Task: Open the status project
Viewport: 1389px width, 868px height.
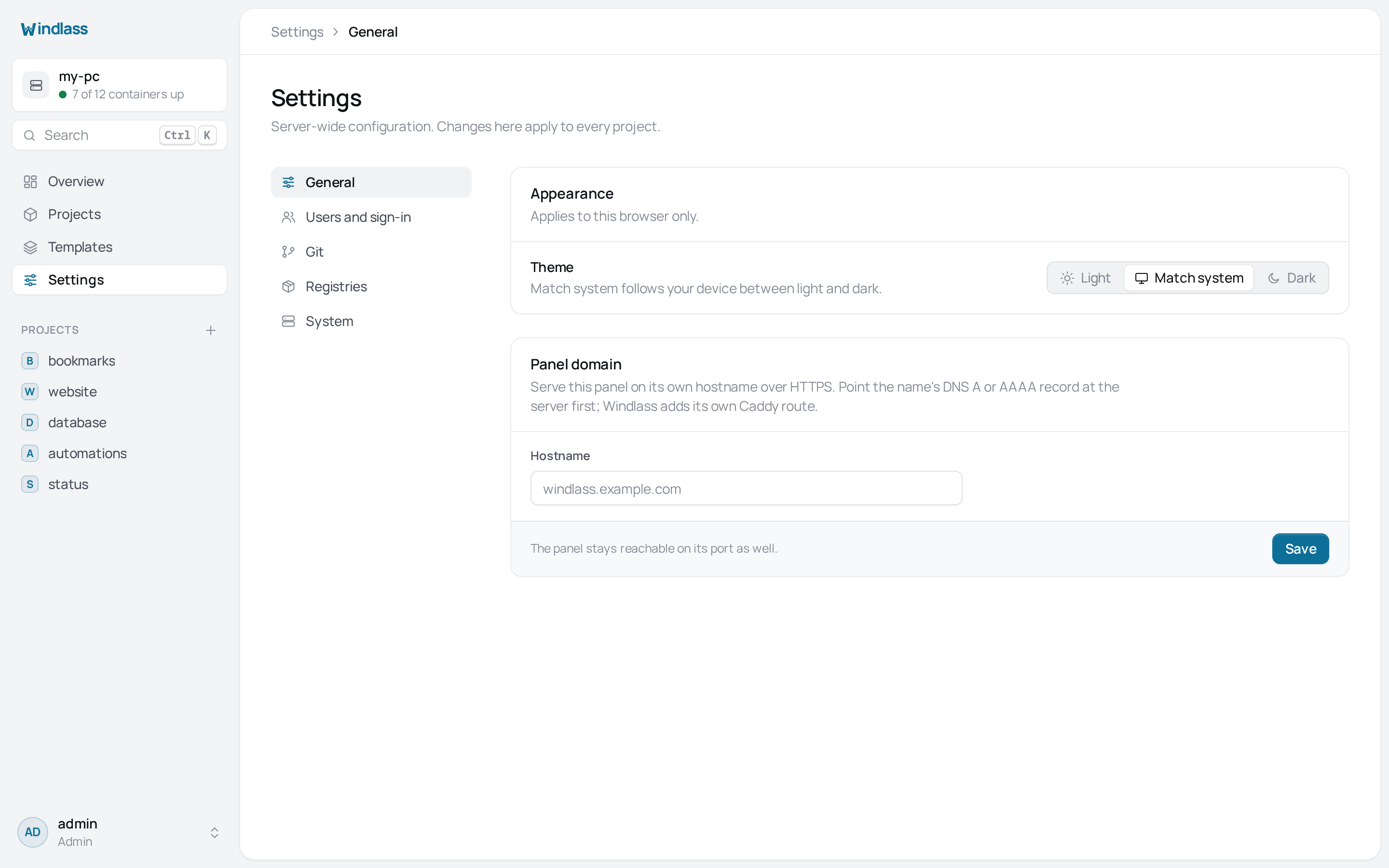Action: 120,484
